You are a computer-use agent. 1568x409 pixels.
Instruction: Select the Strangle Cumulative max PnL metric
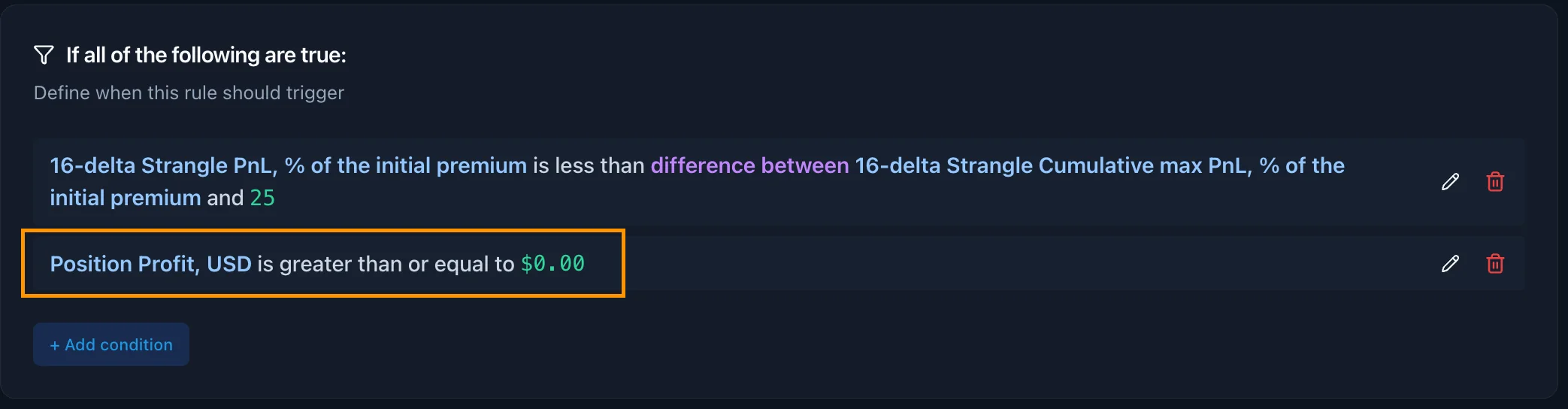click(x=1099, y=165)
